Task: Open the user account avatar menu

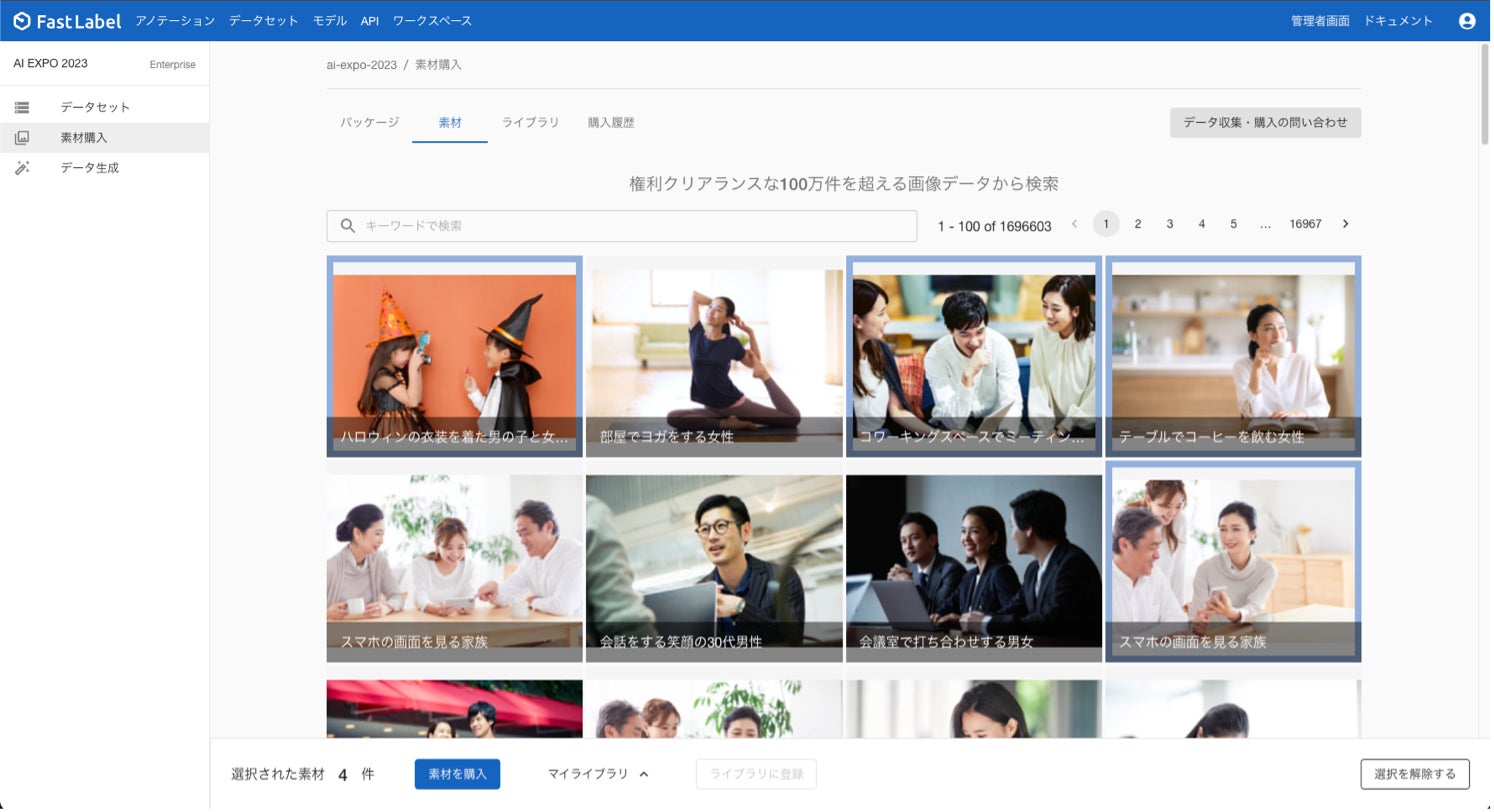Action: (x=1467, y=21)
